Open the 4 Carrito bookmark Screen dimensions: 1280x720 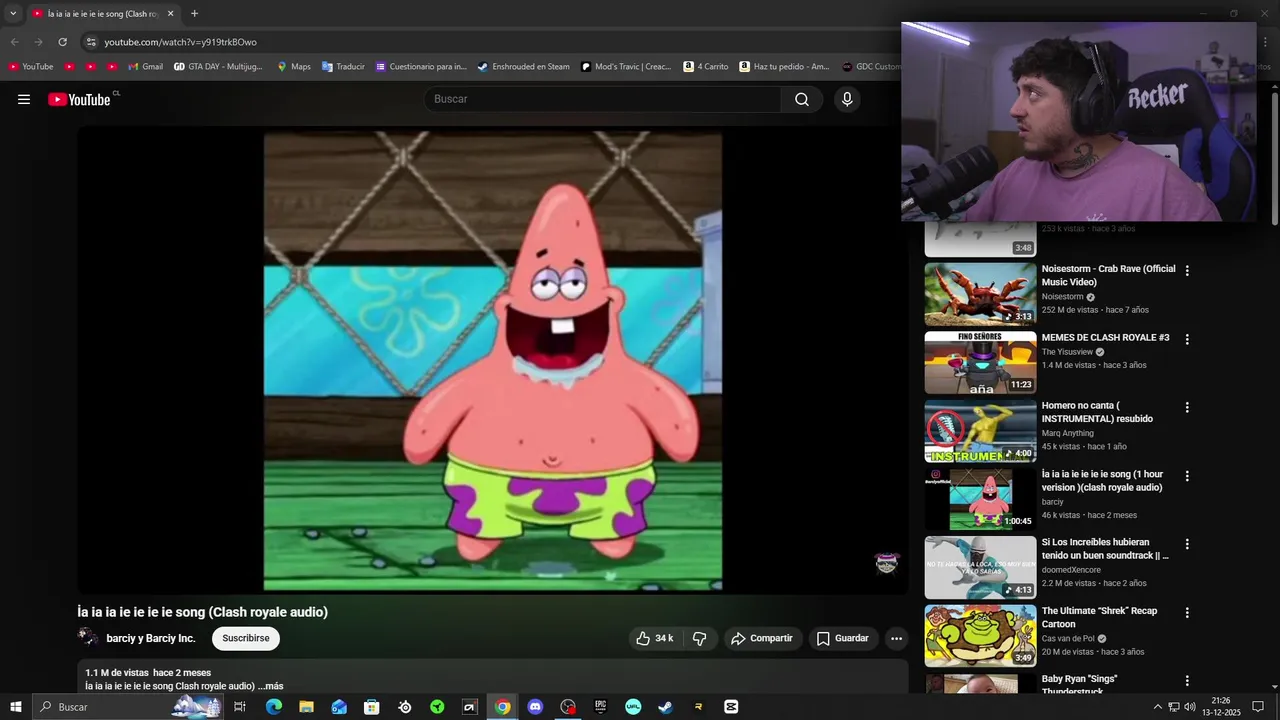tap(706, 67)
